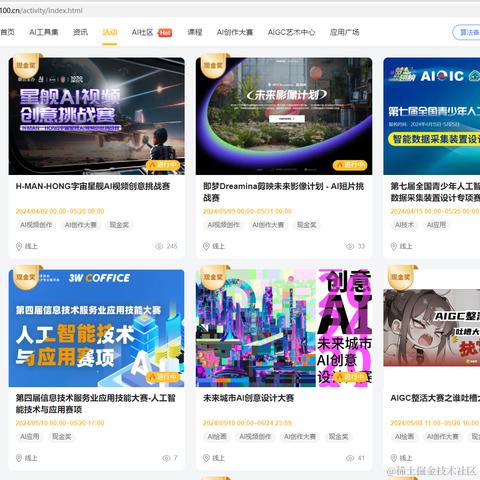Viewport: 480px width, 480px height.
Task: Click the AI技术 tag on the 第七届 card
Action: (404, 225)
